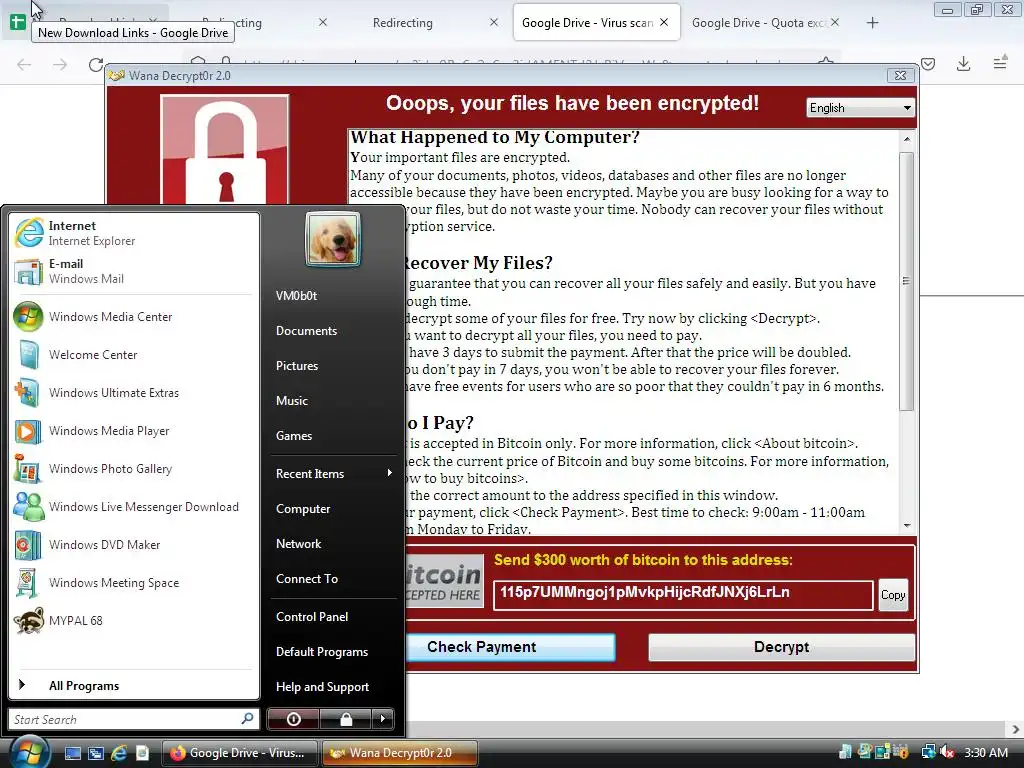Open Connect To
This screenshot has height=768, width=1024.
coord(333,579)
